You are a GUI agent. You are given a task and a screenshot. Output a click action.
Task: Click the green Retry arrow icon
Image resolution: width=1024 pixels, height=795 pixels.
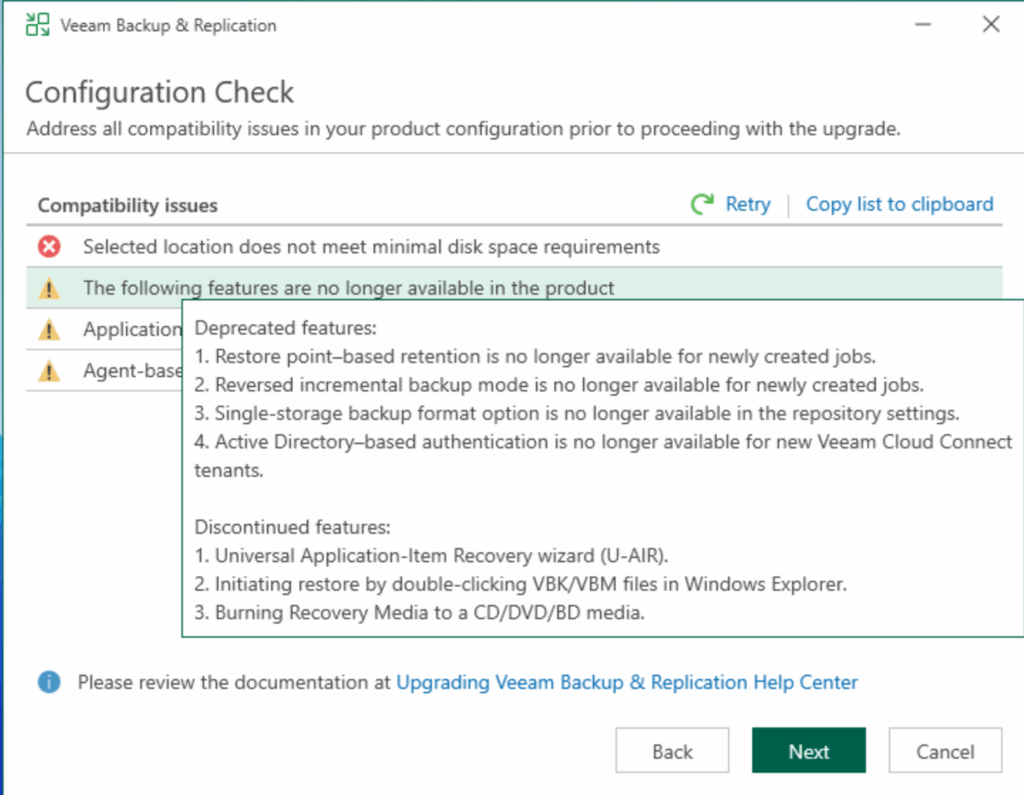tap(702, 205)
